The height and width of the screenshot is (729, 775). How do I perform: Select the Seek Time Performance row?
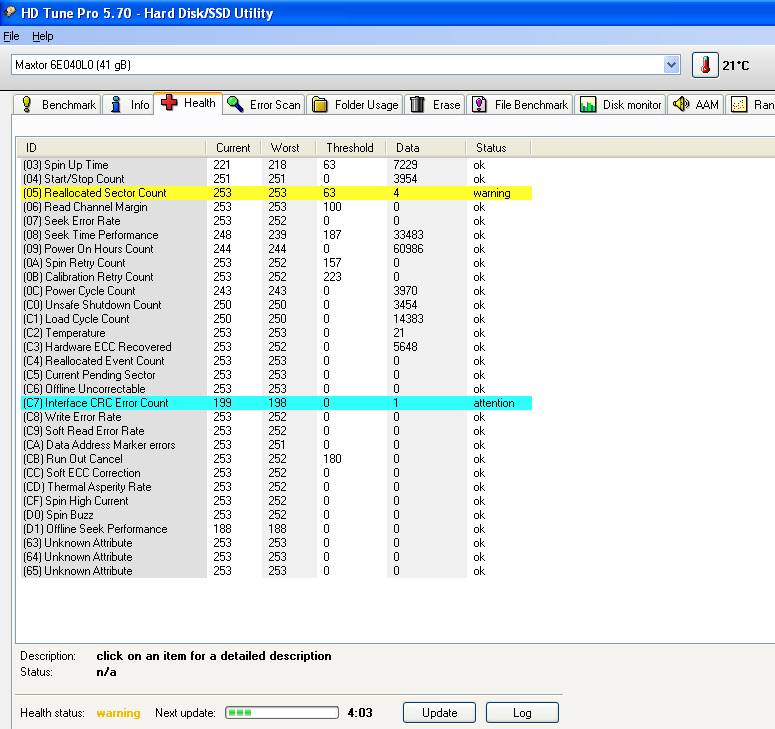[x=276, y=235]
